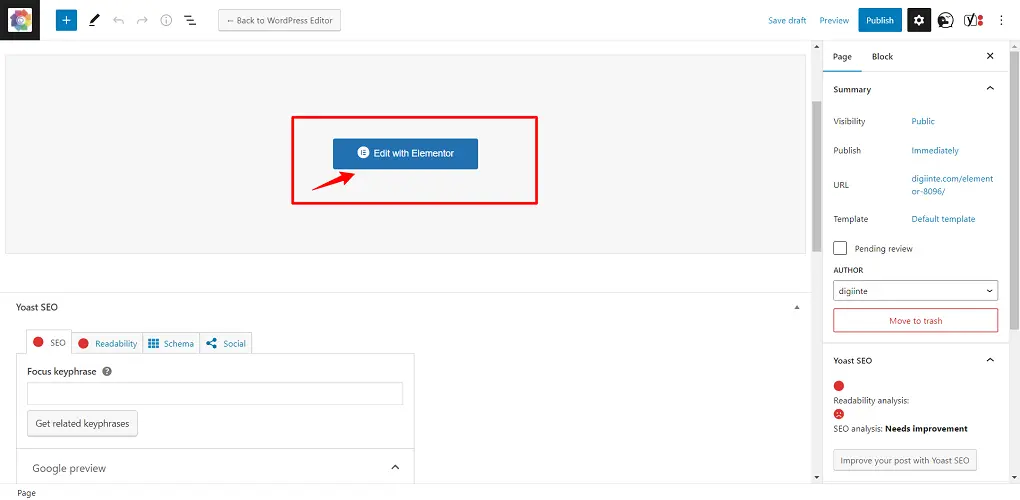Click the Redo arrow
The width and height of the screenshot is (1020, 500).
coord(142,20)
